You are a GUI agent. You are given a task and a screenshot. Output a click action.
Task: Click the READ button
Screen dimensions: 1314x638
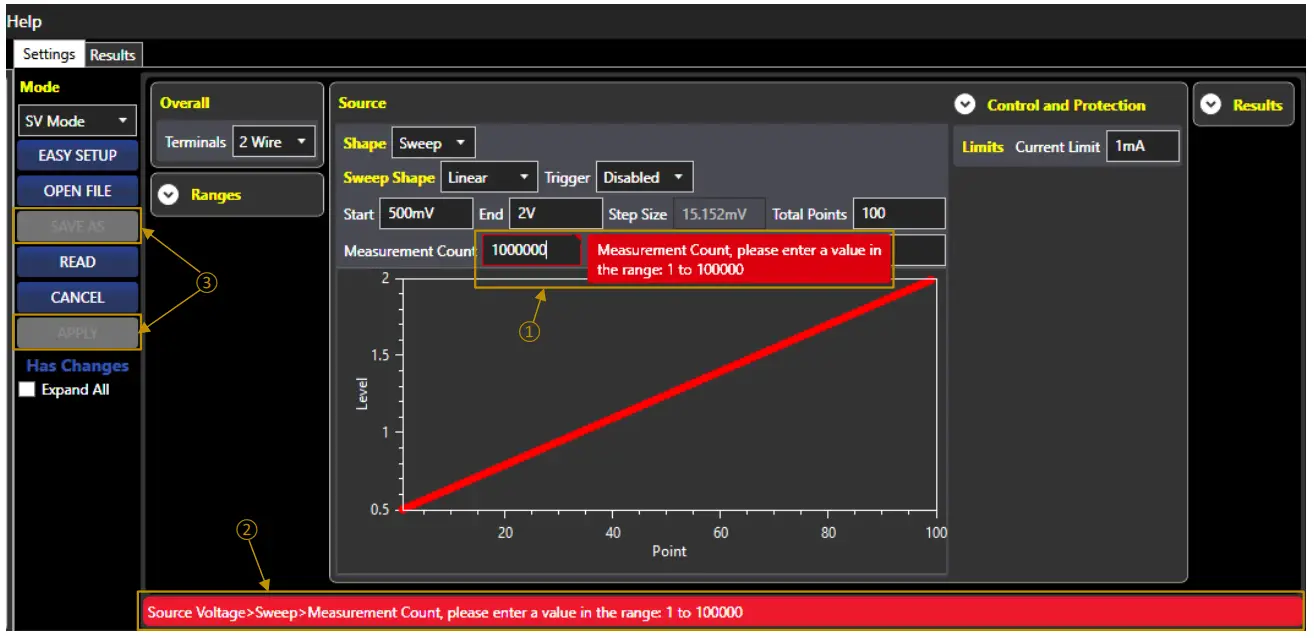click(x=78, y=262)
